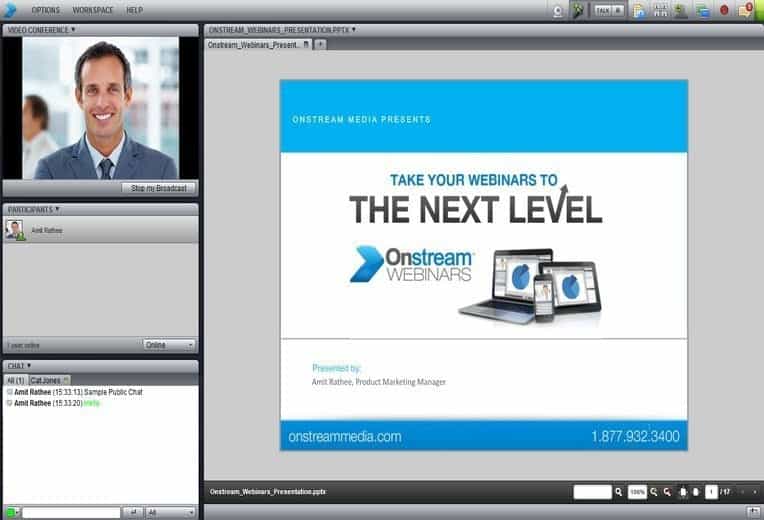Viewport: 764px width, 520px height.
Task: Open the OPTIONS menu
Action: [x=45, y=10]
